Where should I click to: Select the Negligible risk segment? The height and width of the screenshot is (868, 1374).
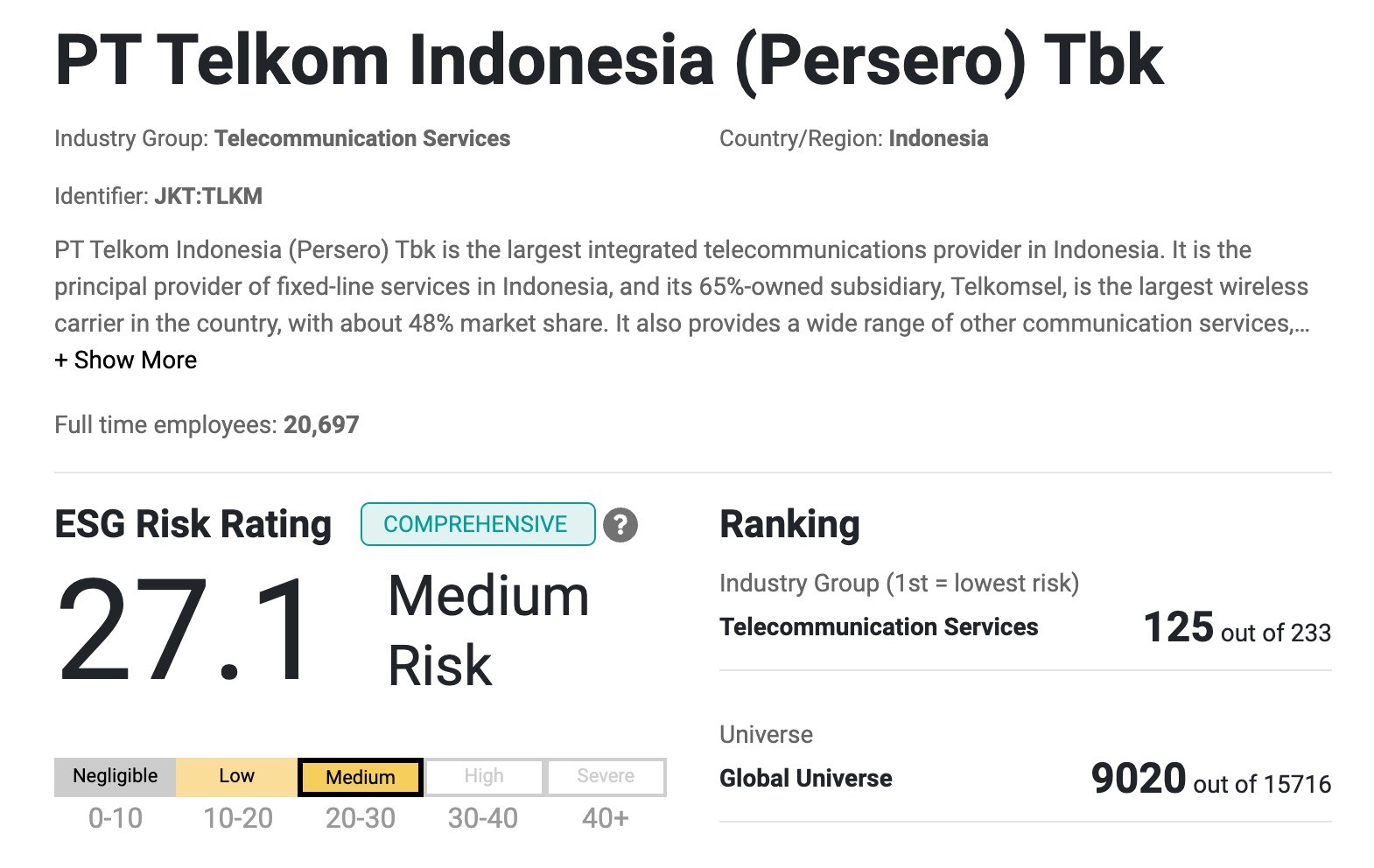coord(116,777)
